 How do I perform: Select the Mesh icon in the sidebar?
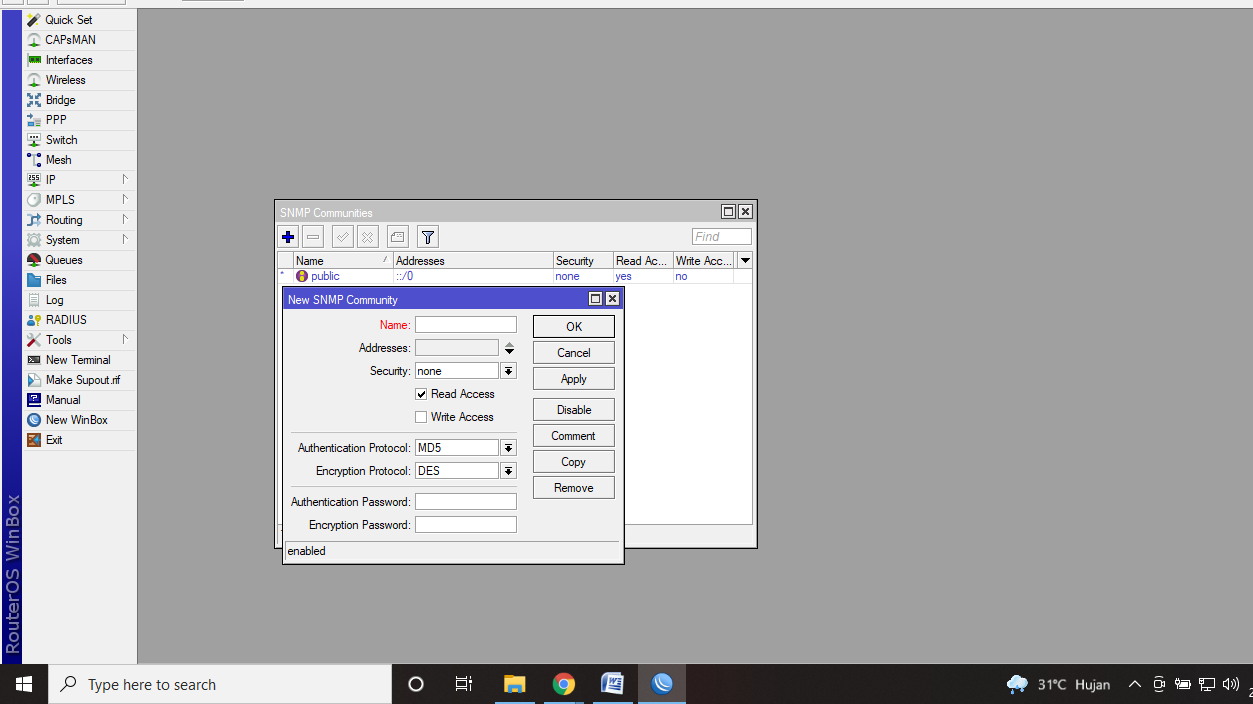click(x=35, y=160)
